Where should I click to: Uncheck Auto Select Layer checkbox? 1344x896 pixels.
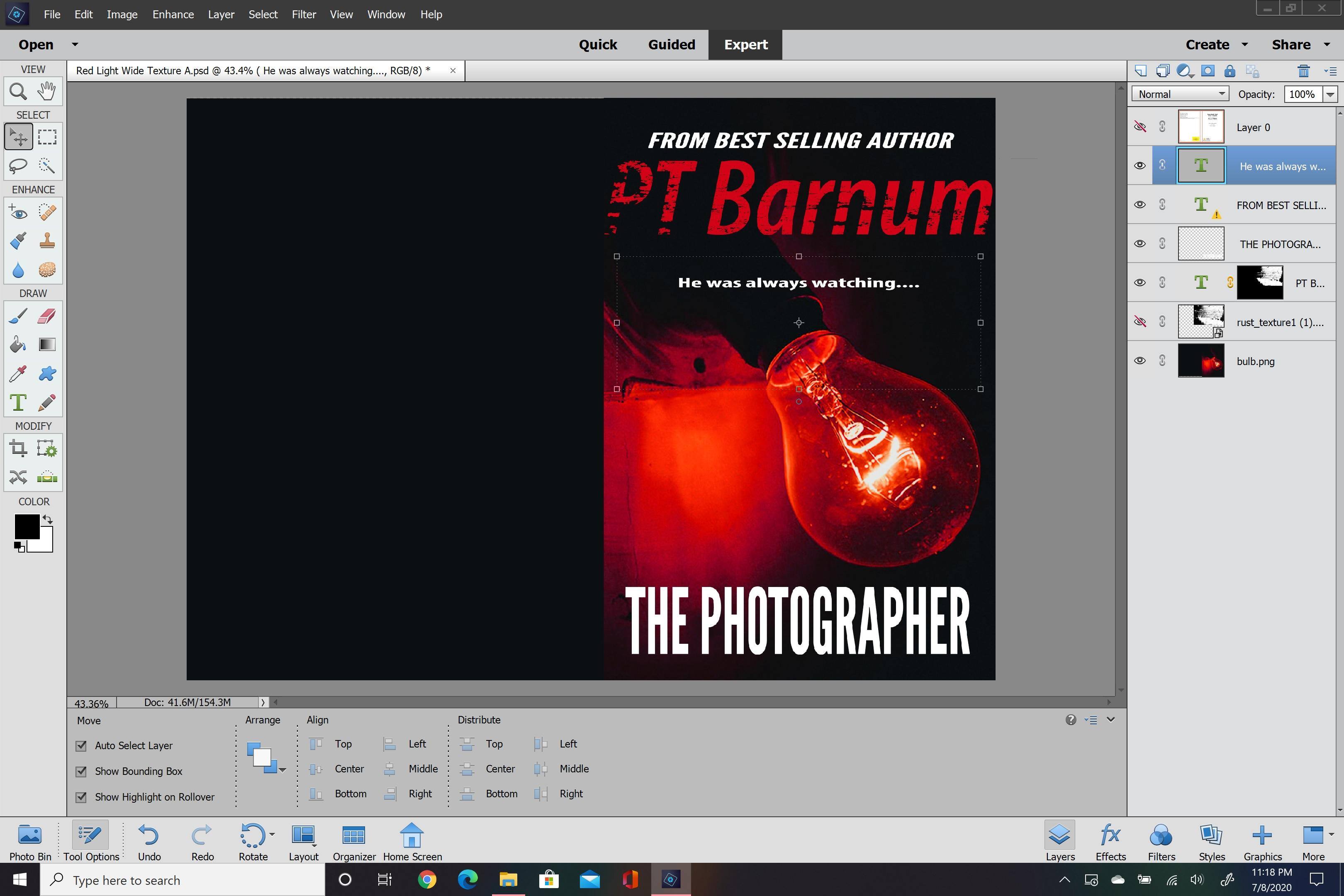tap(81, 746)
